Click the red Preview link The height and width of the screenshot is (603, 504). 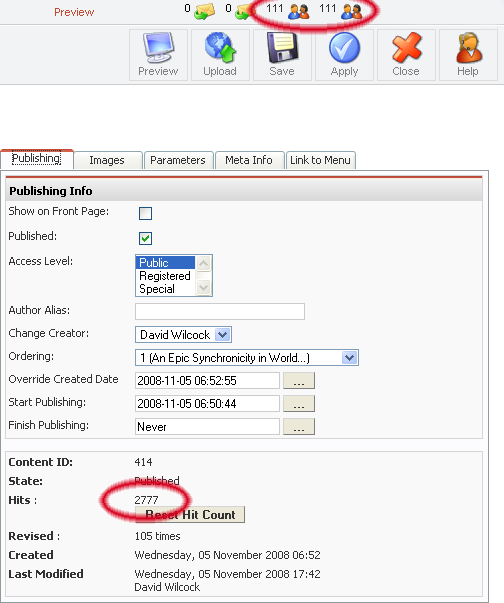point(74,12)
